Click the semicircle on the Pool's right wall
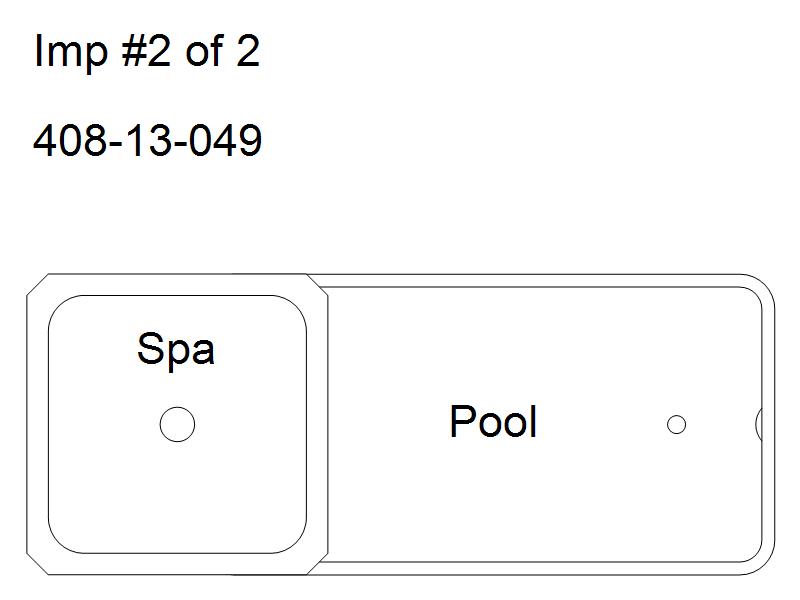 (759, 424)
